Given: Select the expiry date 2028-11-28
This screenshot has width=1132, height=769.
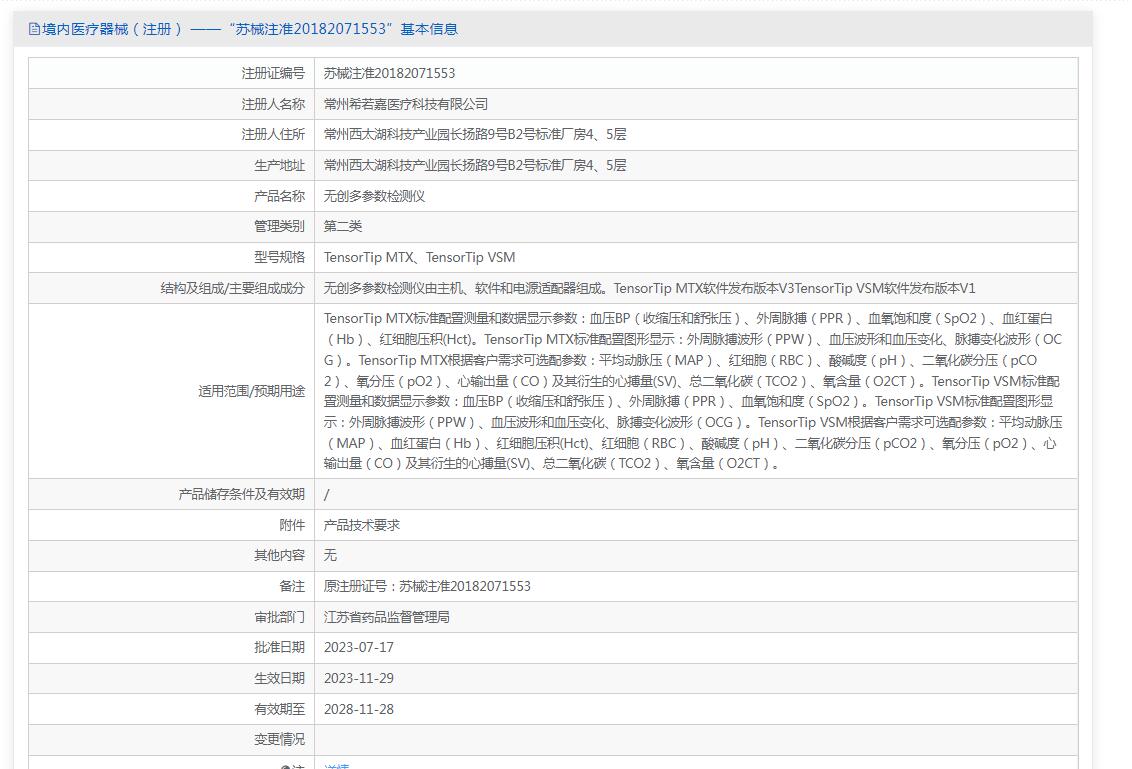Looking at the screenshot, I should (359, 709).
